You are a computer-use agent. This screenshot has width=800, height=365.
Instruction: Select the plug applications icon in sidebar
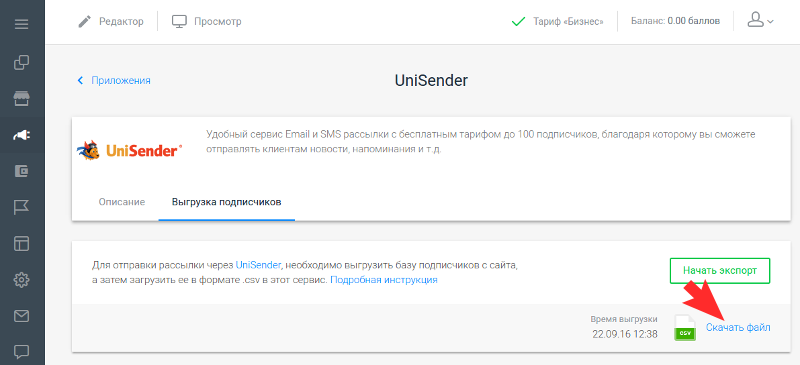coord(21,135)
